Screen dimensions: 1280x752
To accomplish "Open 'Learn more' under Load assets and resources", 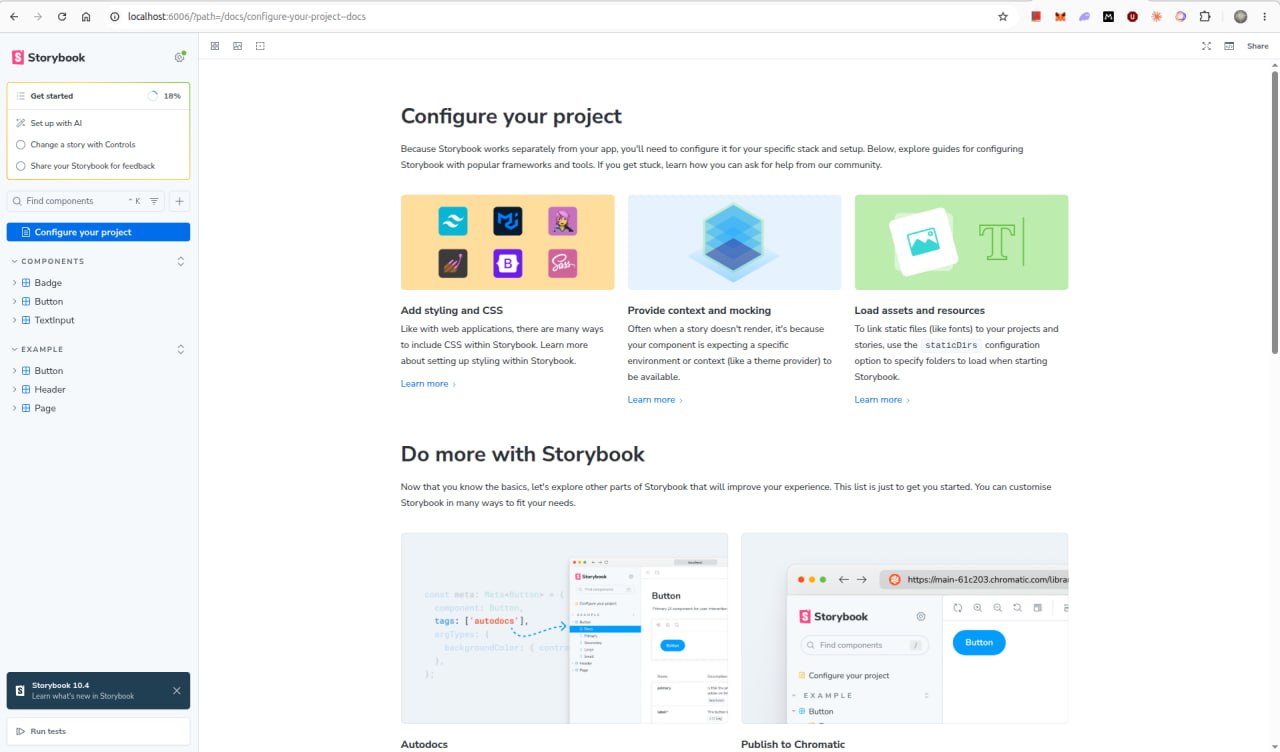I will 882,400.
